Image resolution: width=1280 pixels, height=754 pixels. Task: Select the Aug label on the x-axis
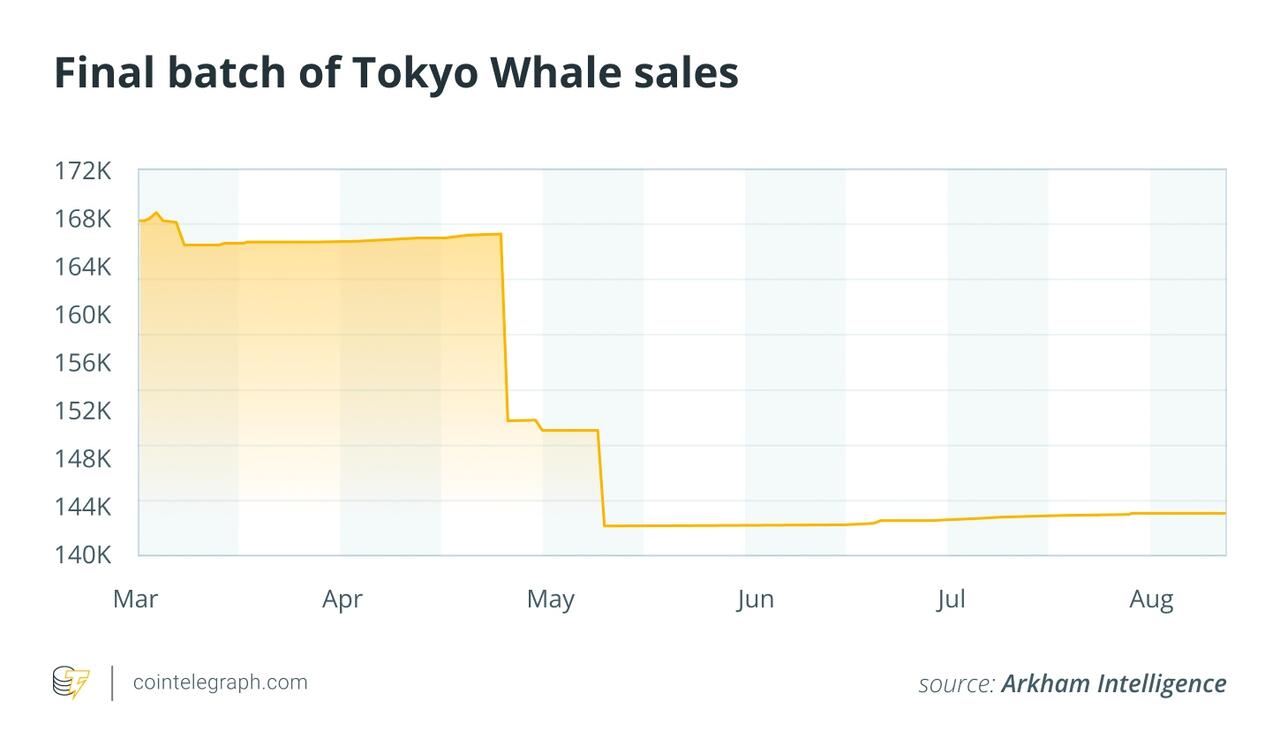tap(1151, 599)
